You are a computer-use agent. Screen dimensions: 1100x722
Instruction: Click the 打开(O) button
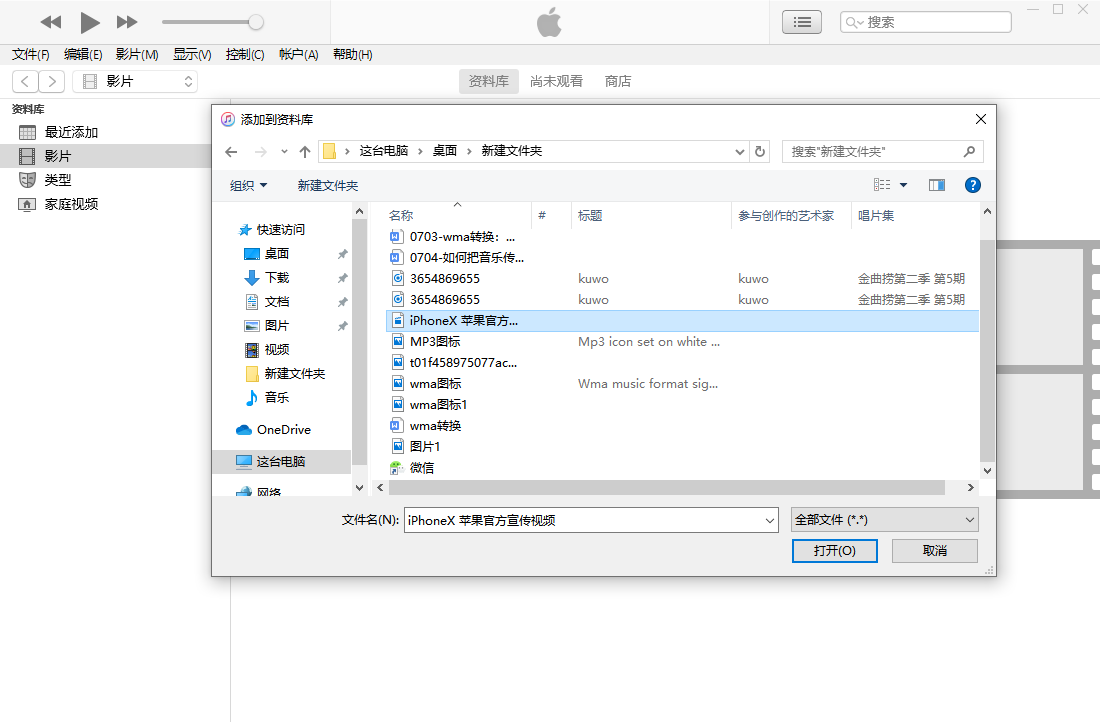[835, 551]
